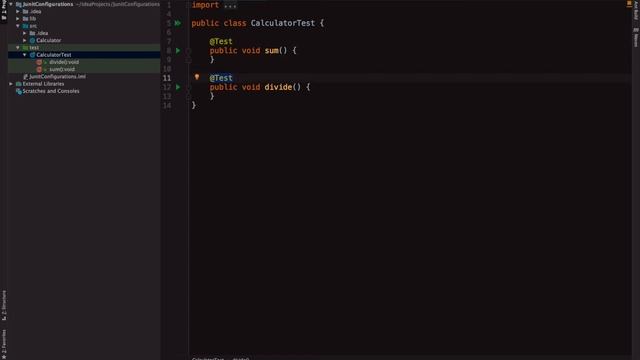Expand the lib folder

point(18,19)
